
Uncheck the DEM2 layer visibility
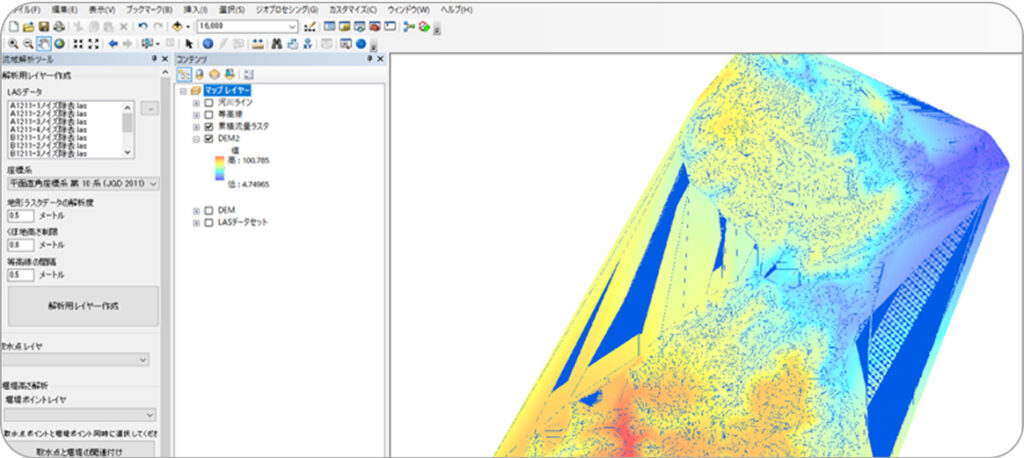pos(208,140)
